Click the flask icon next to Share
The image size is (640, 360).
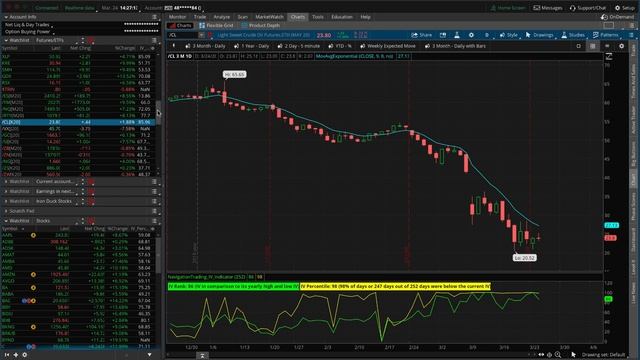point(457,35)
